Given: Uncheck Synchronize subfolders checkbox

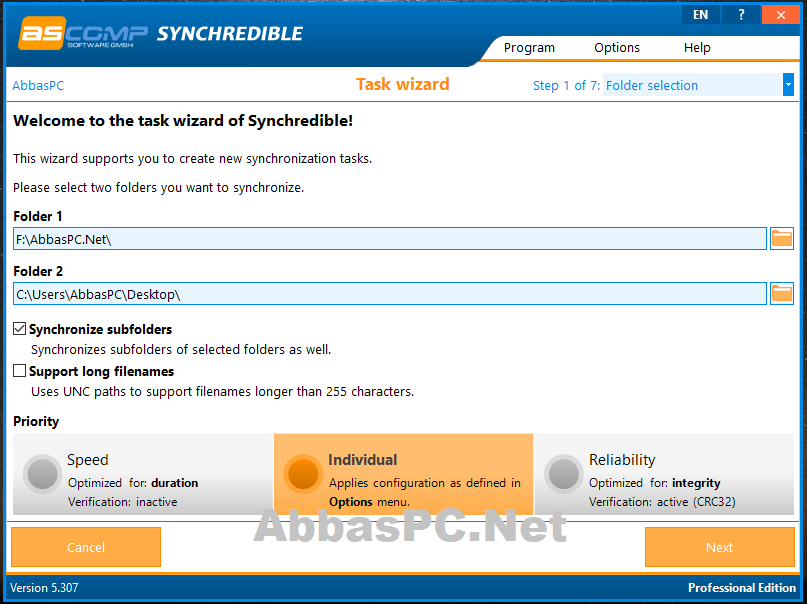Looking at the screenshot, I should 20,329.
